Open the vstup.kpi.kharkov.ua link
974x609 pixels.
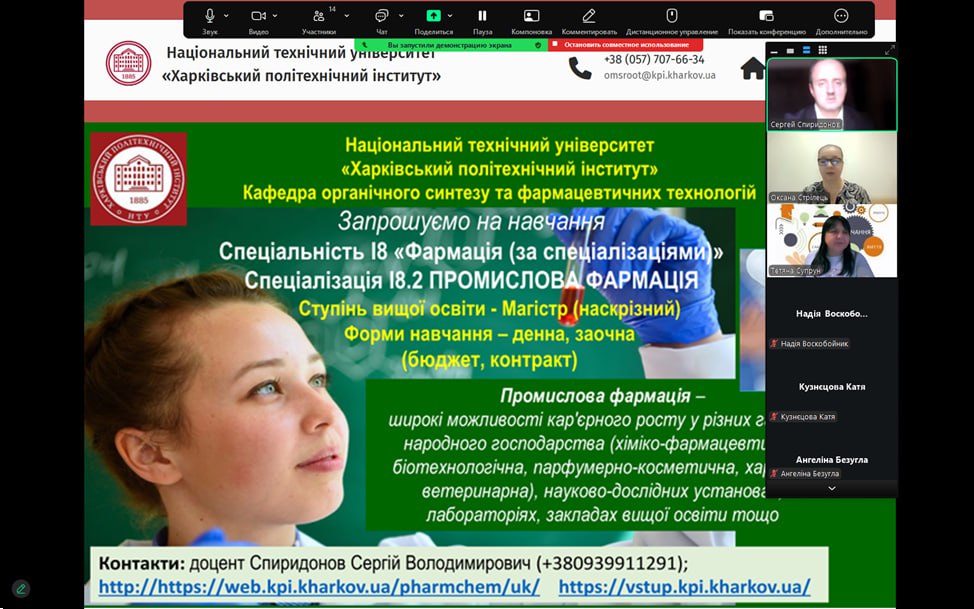(x=685, y=587)
